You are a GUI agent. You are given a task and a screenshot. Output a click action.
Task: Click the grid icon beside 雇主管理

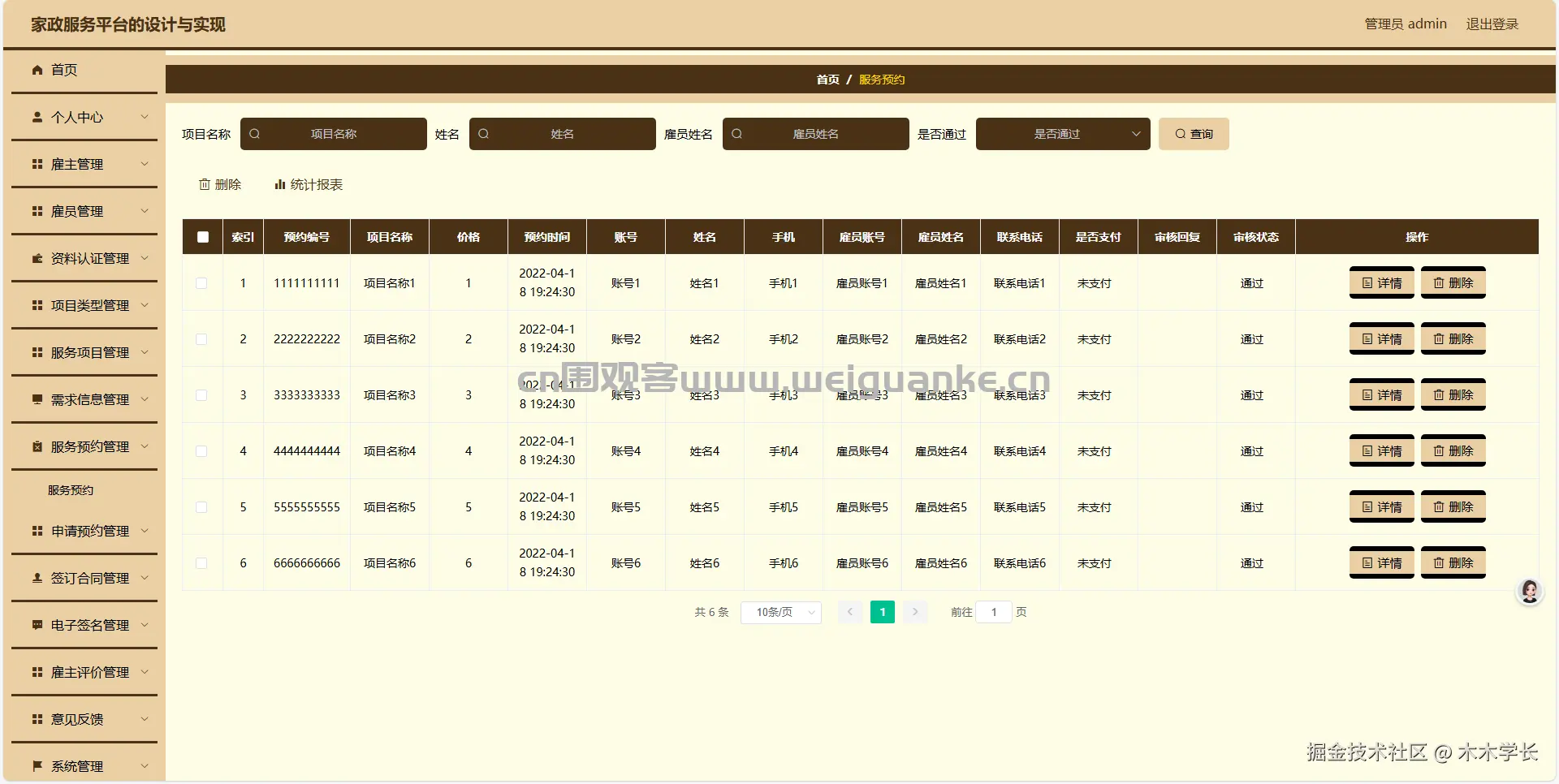37,164
